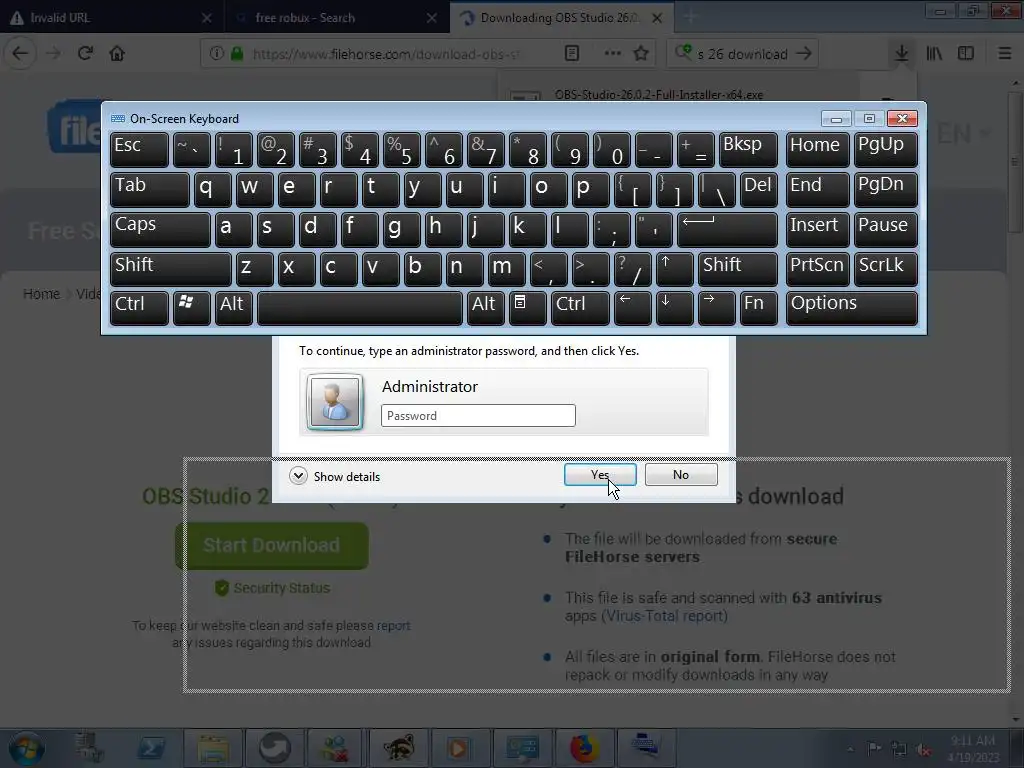This screenshot has width=1024, height=768.
Task: Bookmark this page with star icon
Action: click(641, 54)
